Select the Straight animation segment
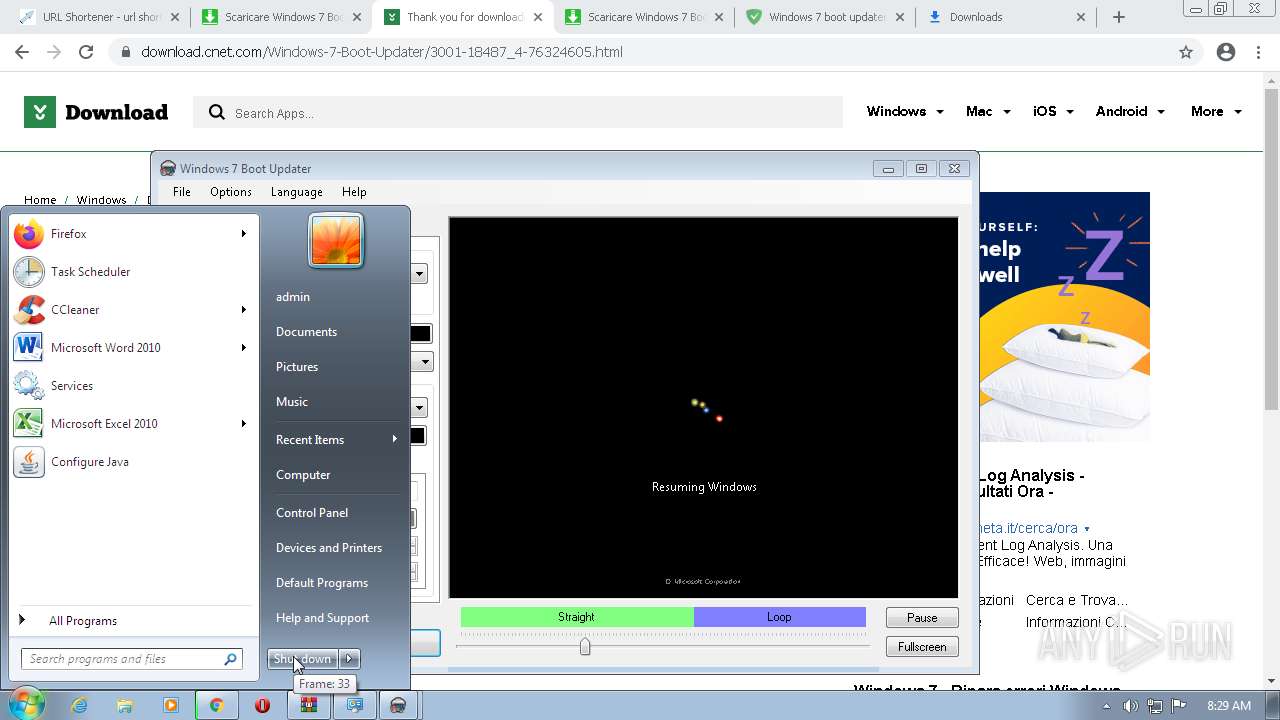 point(577,617)
